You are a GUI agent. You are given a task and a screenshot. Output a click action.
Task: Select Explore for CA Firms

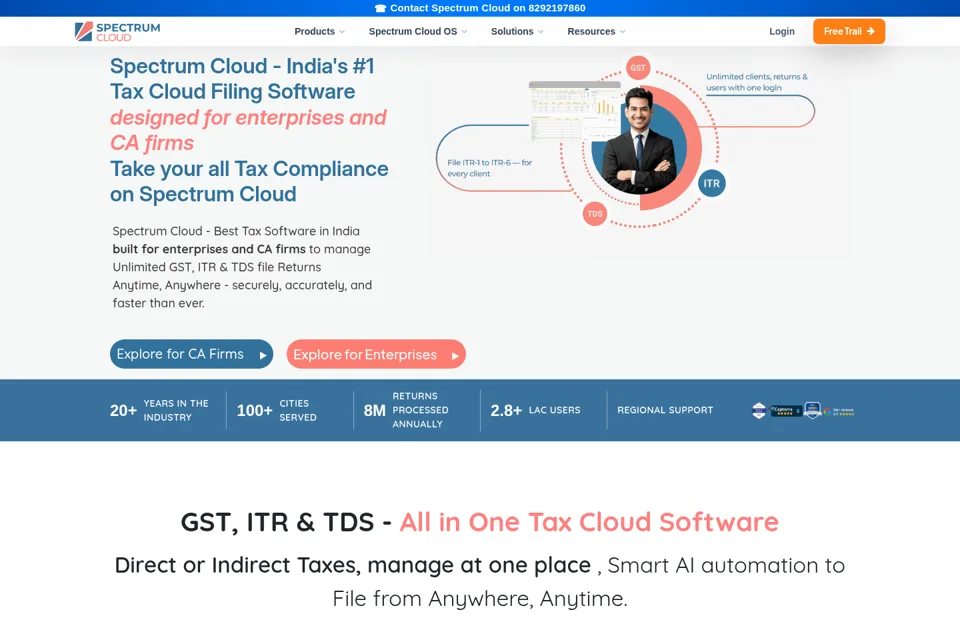(x=192, y=354)
